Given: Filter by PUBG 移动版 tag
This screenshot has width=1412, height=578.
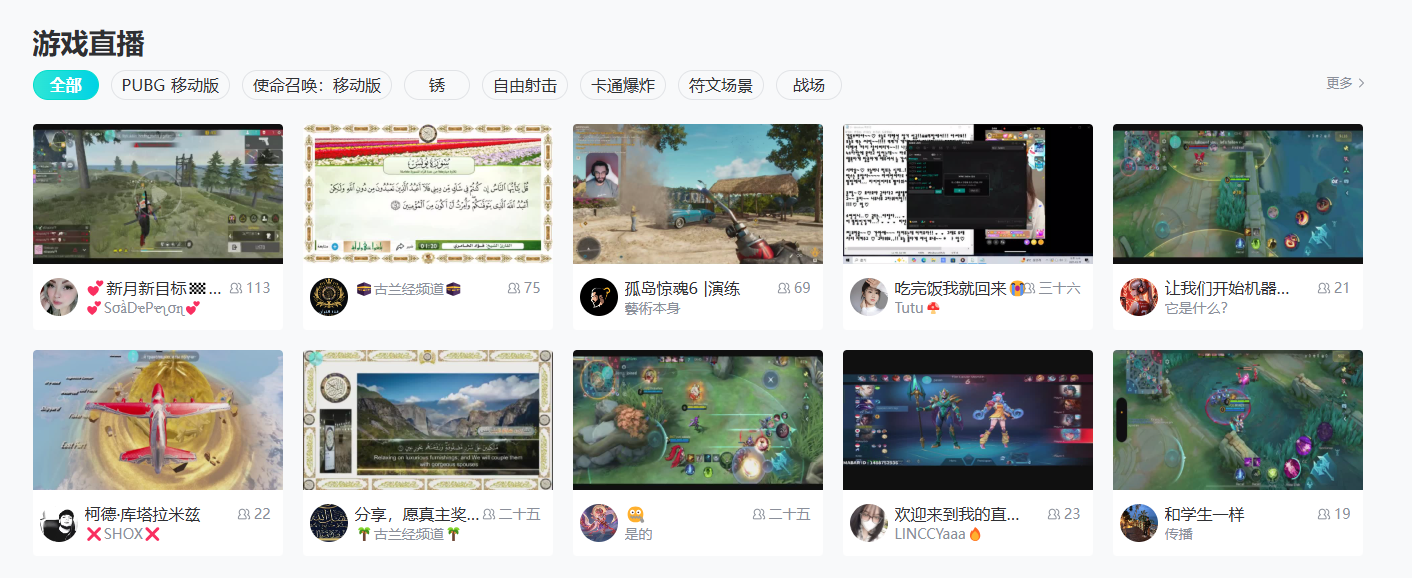Looking at the screenshot, I should coord(170,85).
